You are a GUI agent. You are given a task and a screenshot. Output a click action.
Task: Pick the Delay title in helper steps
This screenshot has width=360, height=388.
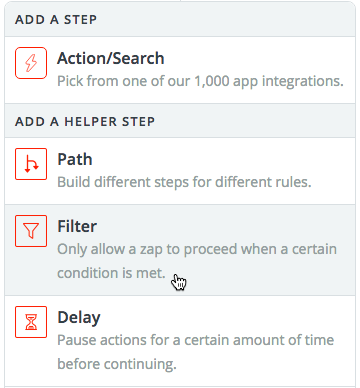pos(79,318)
